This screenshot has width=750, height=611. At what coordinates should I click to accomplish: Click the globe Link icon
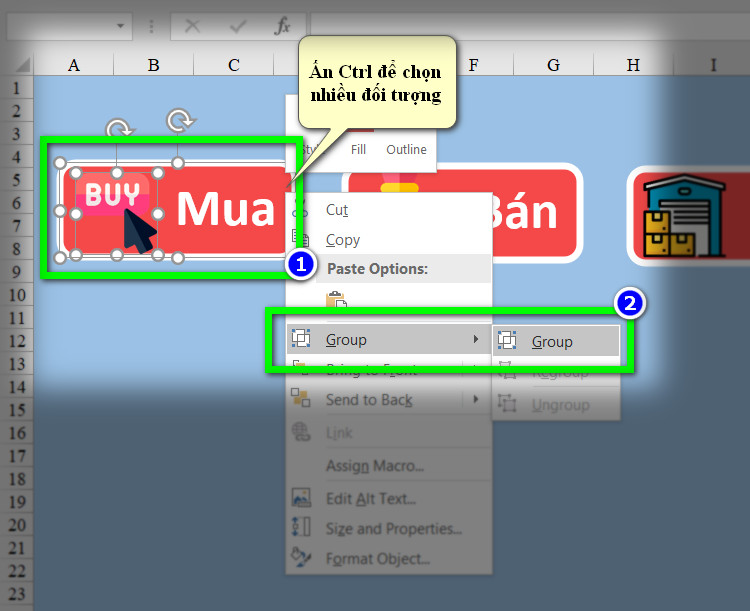(x=301, y=432)
